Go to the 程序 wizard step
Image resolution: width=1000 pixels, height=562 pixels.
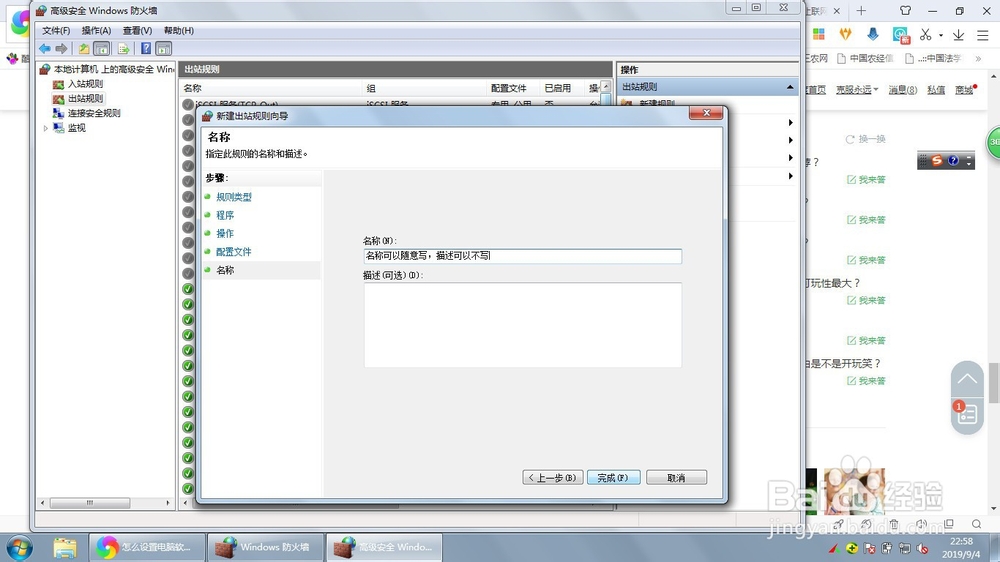[224, 215]
